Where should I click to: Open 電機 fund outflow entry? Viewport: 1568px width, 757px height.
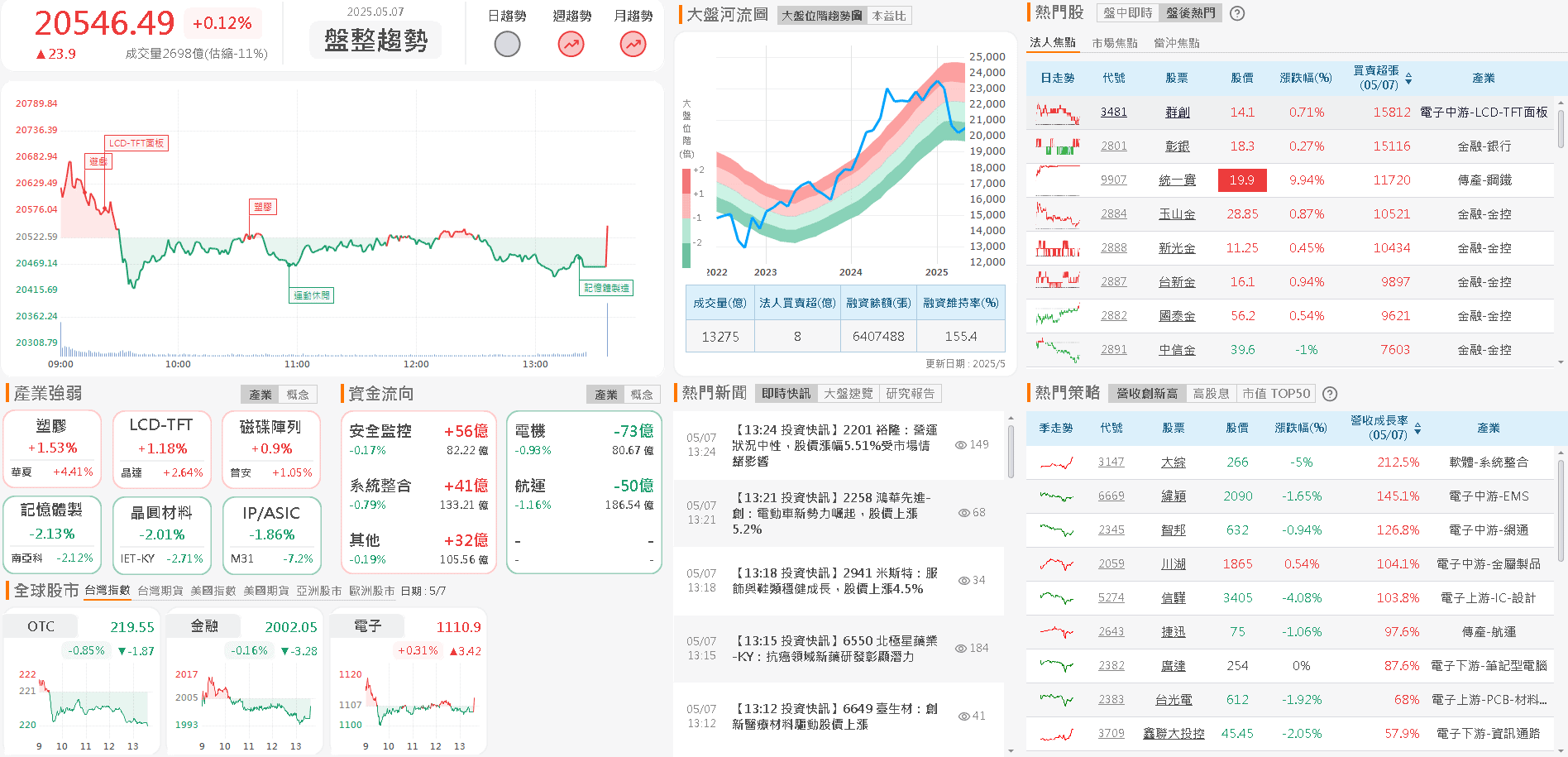tap(584, 439)
